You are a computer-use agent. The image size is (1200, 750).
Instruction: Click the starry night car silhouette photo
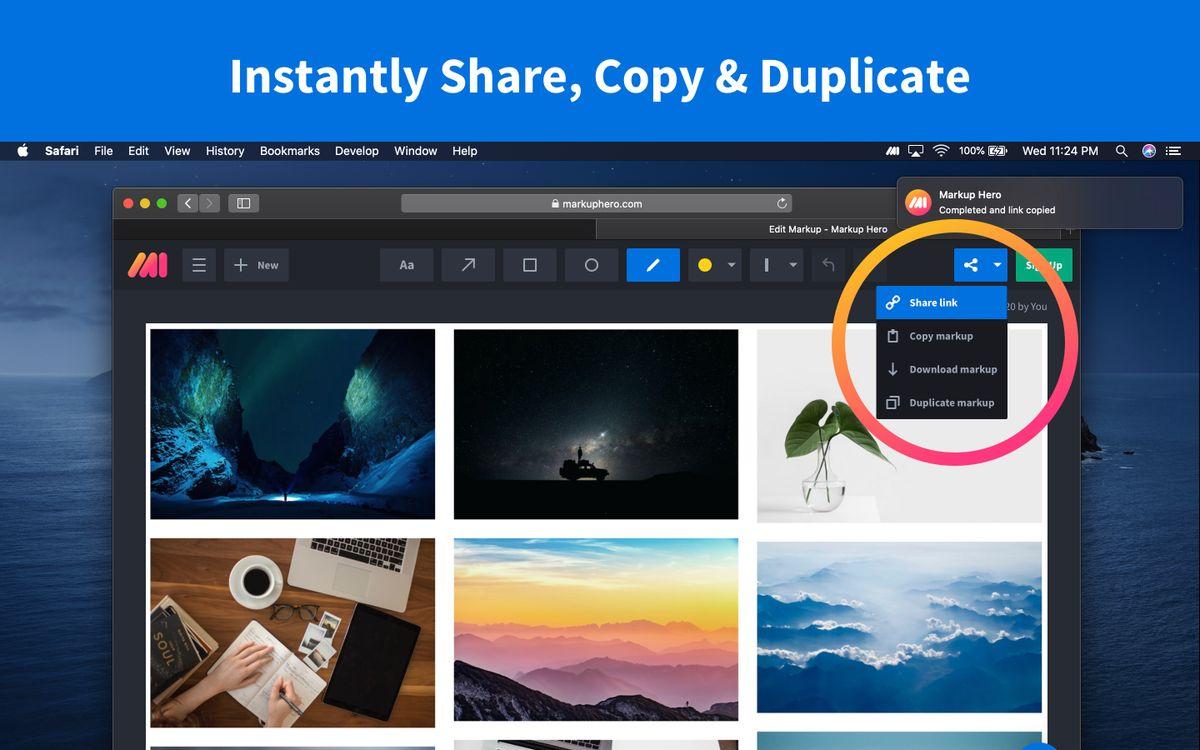[596, 424]
